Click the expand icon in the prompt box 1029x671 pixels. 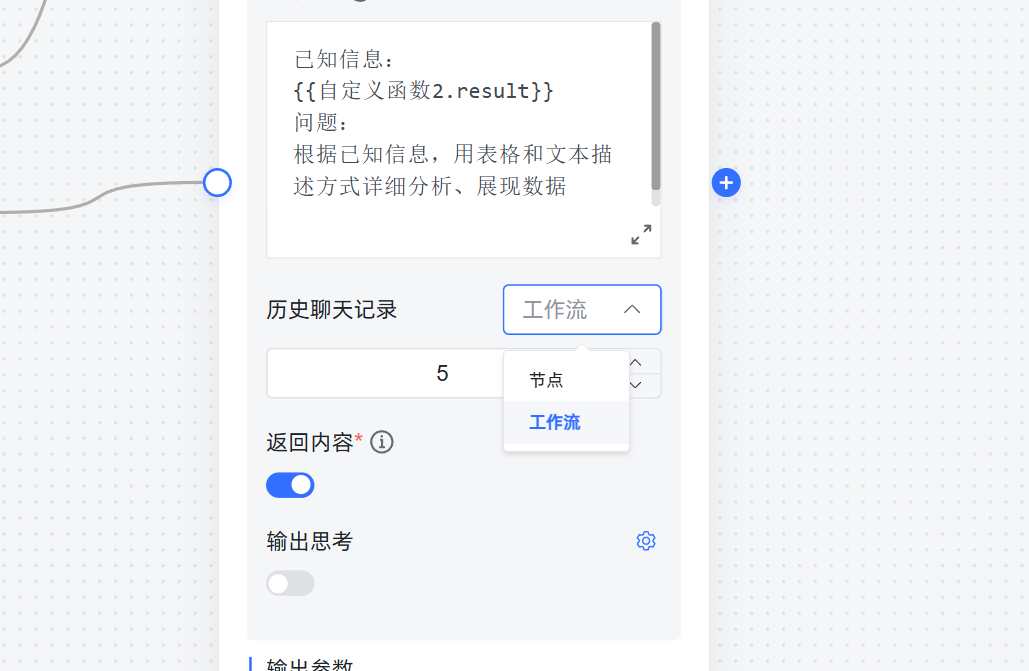641,234
